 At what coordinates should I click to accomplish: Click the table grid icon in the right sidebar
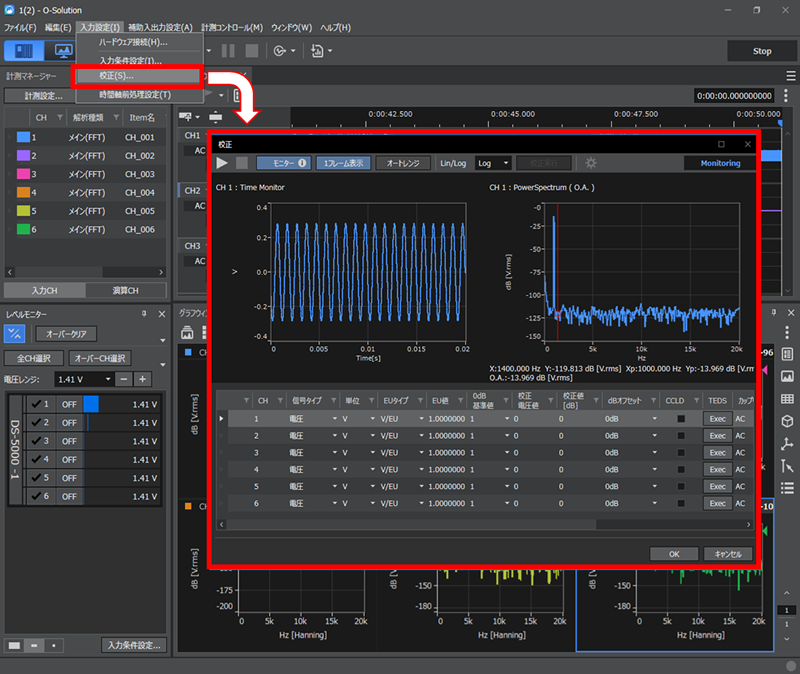(x=787, y=398)
